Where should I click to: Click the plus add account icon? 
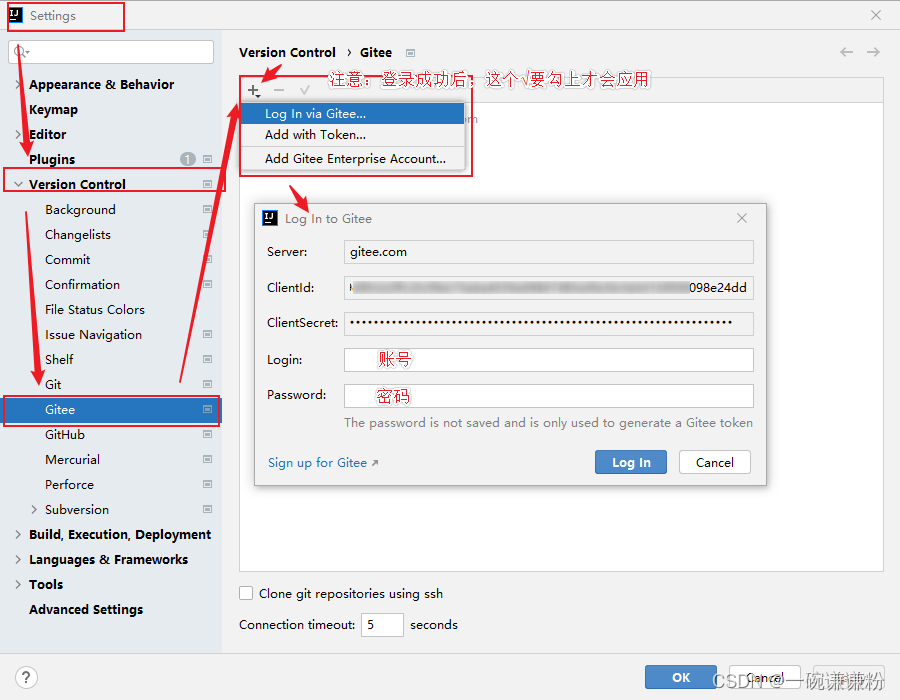tap(254, 91)
